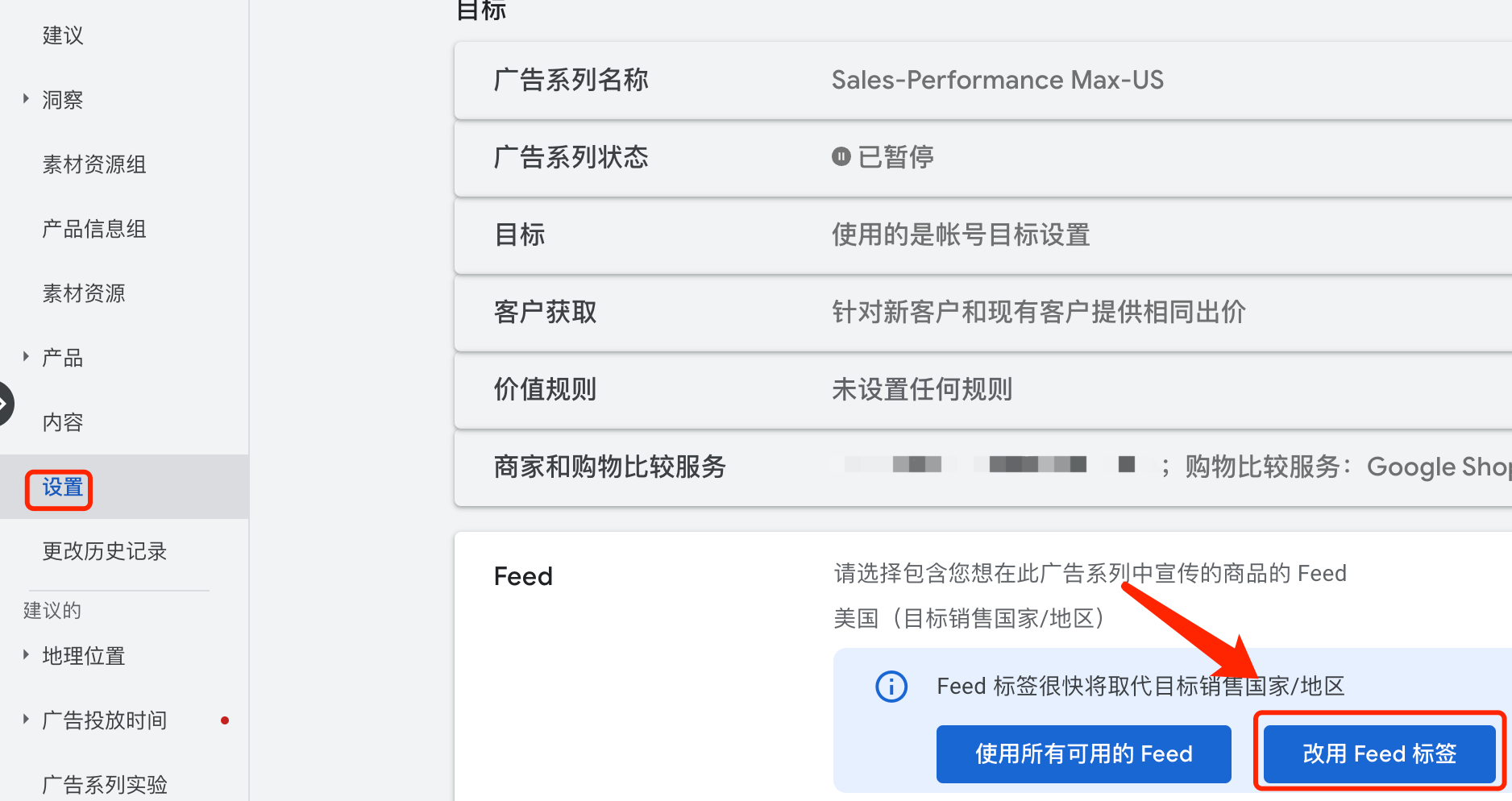
Task: Click the red notification dot next to 广告投放时间
Action: 225,720
